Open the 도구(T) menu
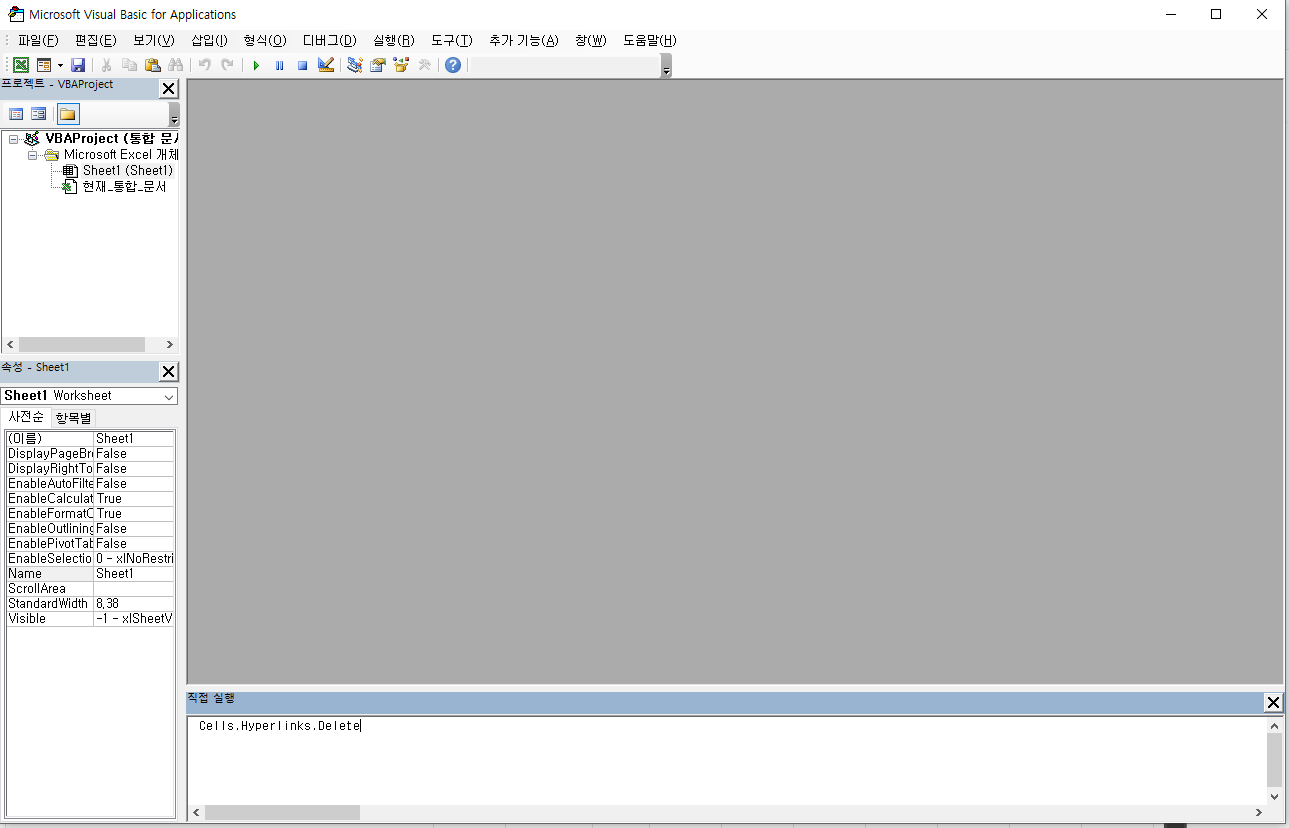Viewport: 1289px width, 828px height. point(452,40)
